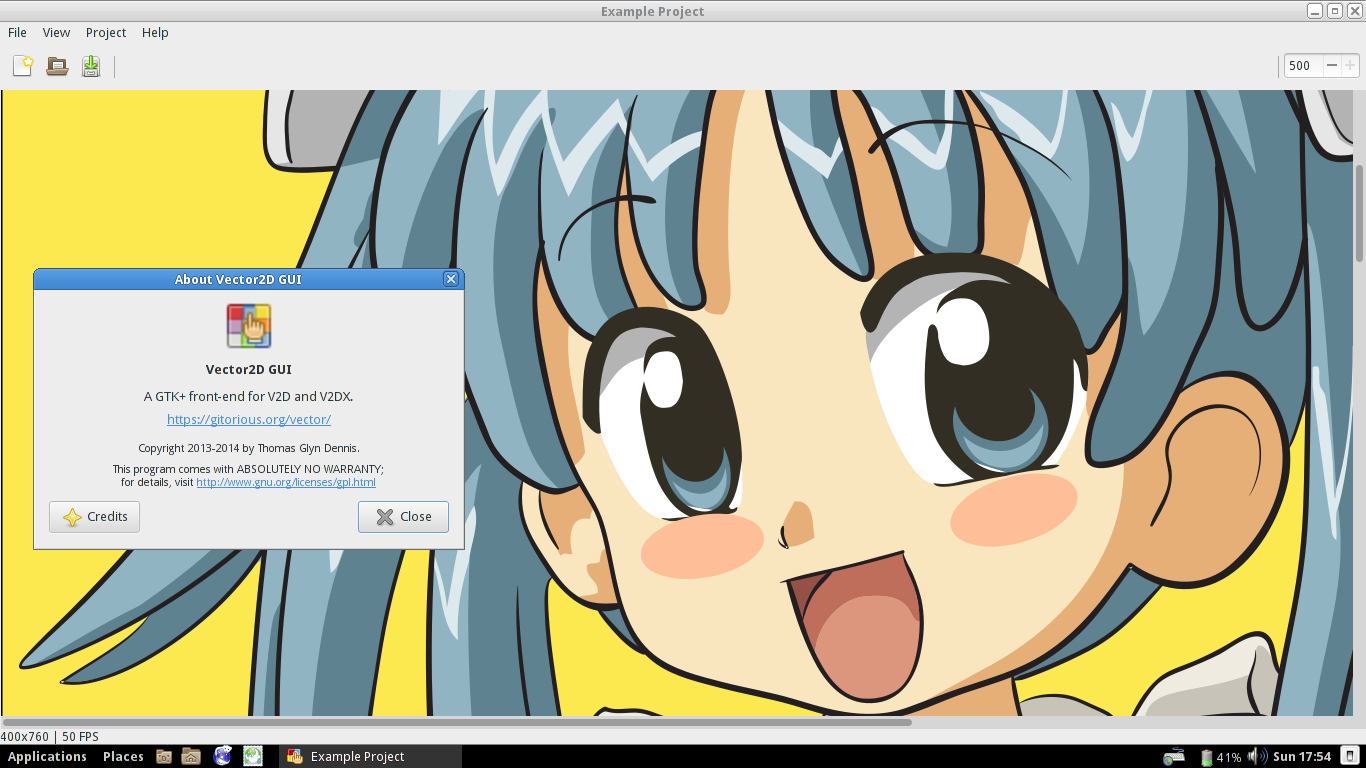The image size is (1366, 768).
Task: Click the horizontal scrollbar below the canvas
Action: [456, 721]
